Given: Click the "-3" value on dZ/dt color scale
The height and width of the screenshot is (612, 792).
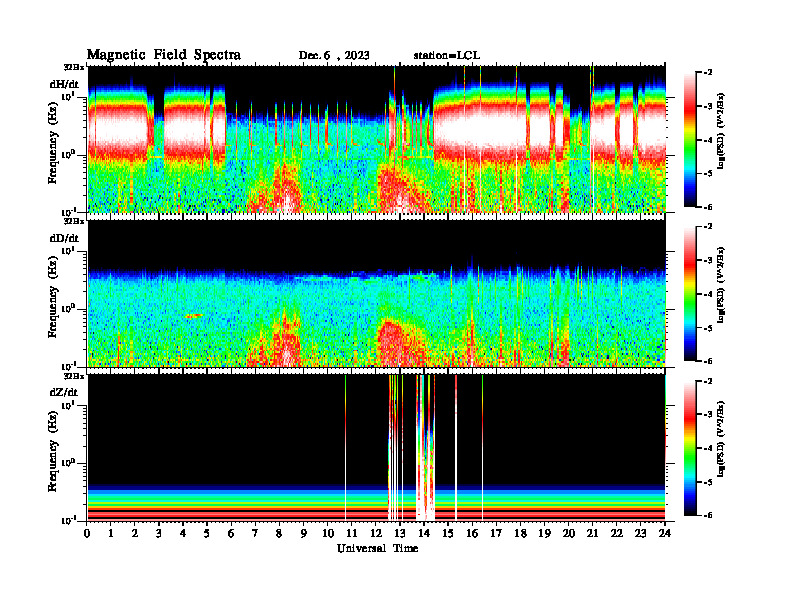Looking at the screenshot, I should click(x=708, y=414).
